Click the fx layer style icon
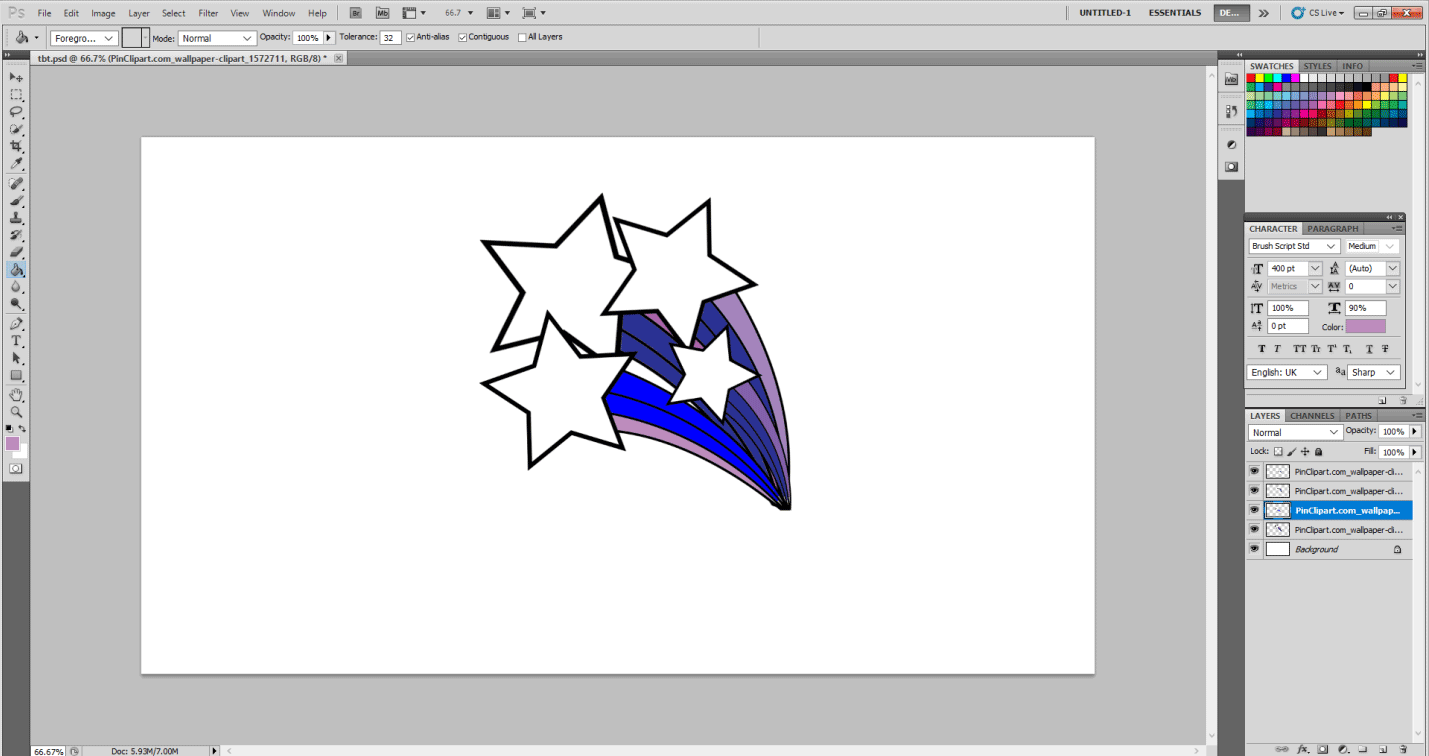 pyautogui.click(x=1303, y=748)
